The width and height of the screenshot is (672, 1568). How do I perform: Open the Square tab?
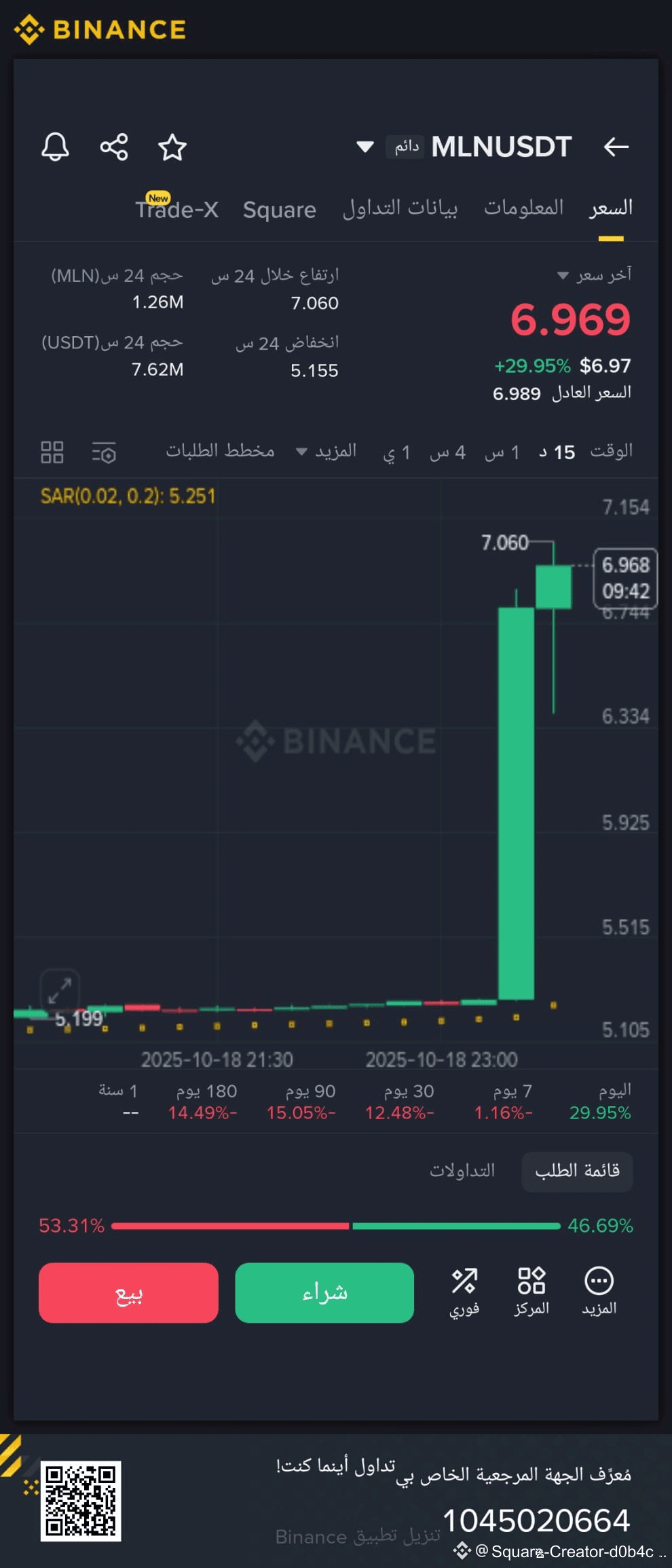tap(280, 210)
